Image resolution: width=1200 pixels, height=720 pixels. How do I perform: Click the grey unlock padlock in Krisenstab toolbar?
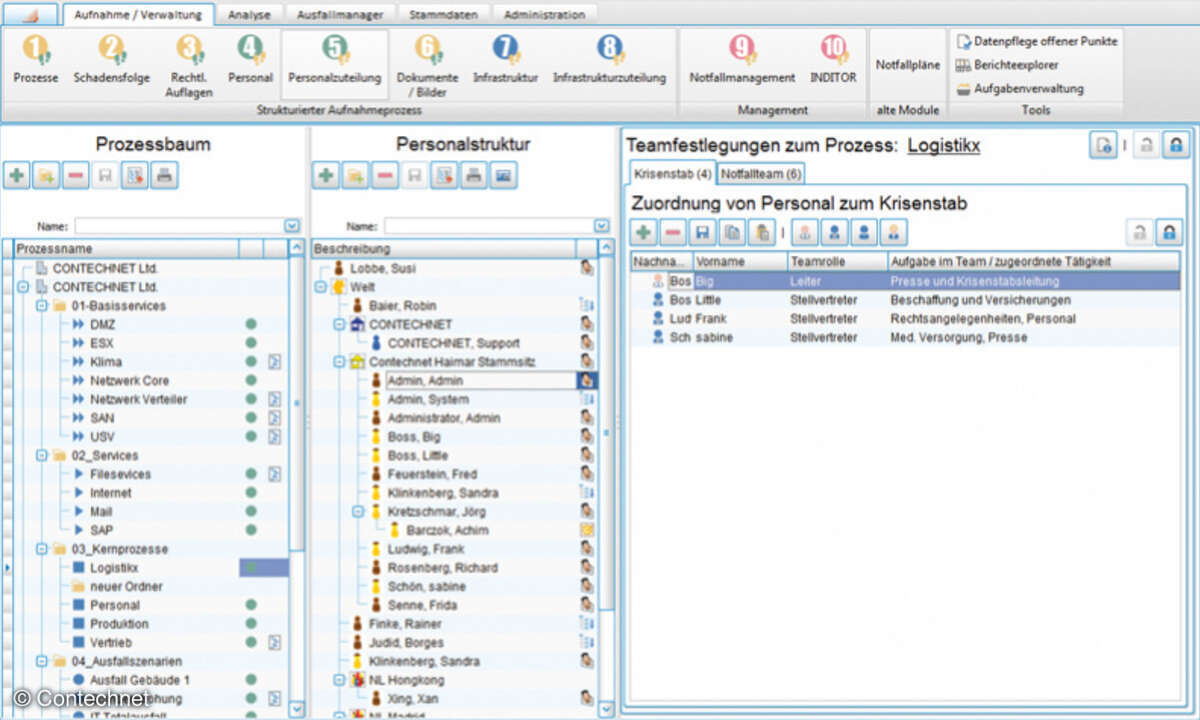pos(1138,232)
